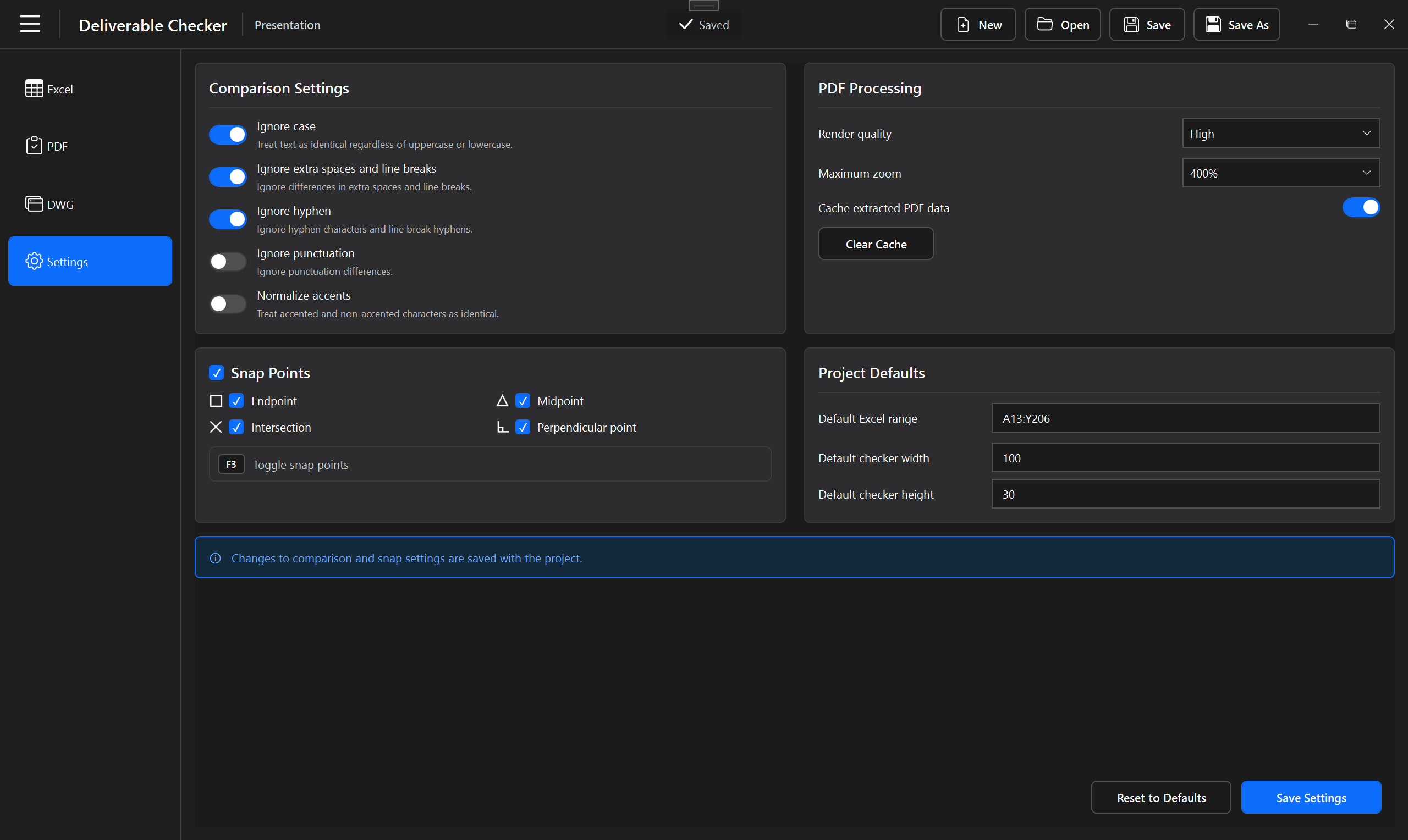Click the PDF Processing heading

pos(870,89)
